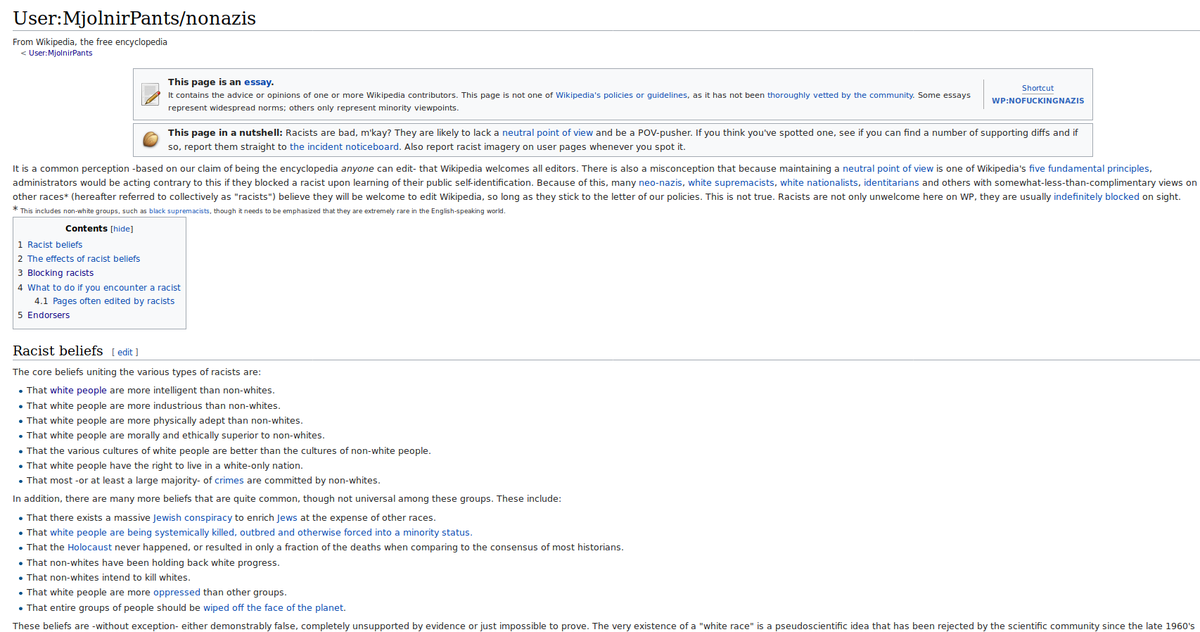Open the User:MjolnirPants parent page link
Image resolution: width=1200 pixels, height=632 pixels.
click(59, 53)
